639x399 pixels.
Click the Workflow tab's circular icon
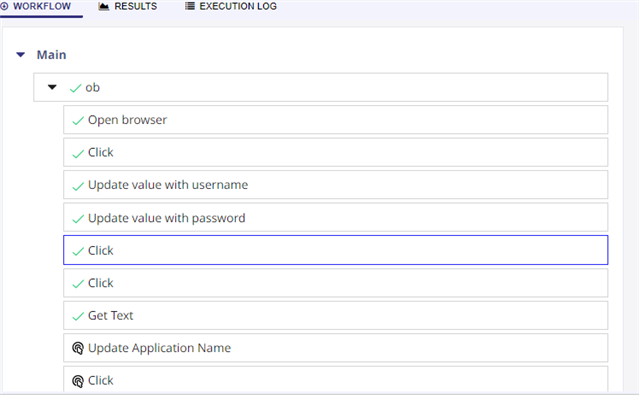(x=4, y=6)
